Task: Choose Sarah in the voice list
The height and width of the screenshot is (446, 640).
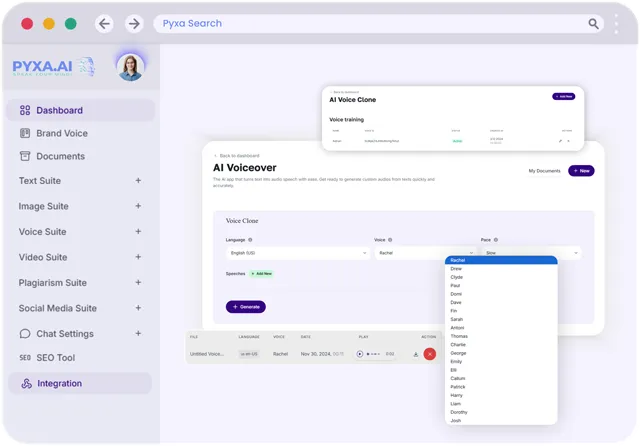Action: 501,320
